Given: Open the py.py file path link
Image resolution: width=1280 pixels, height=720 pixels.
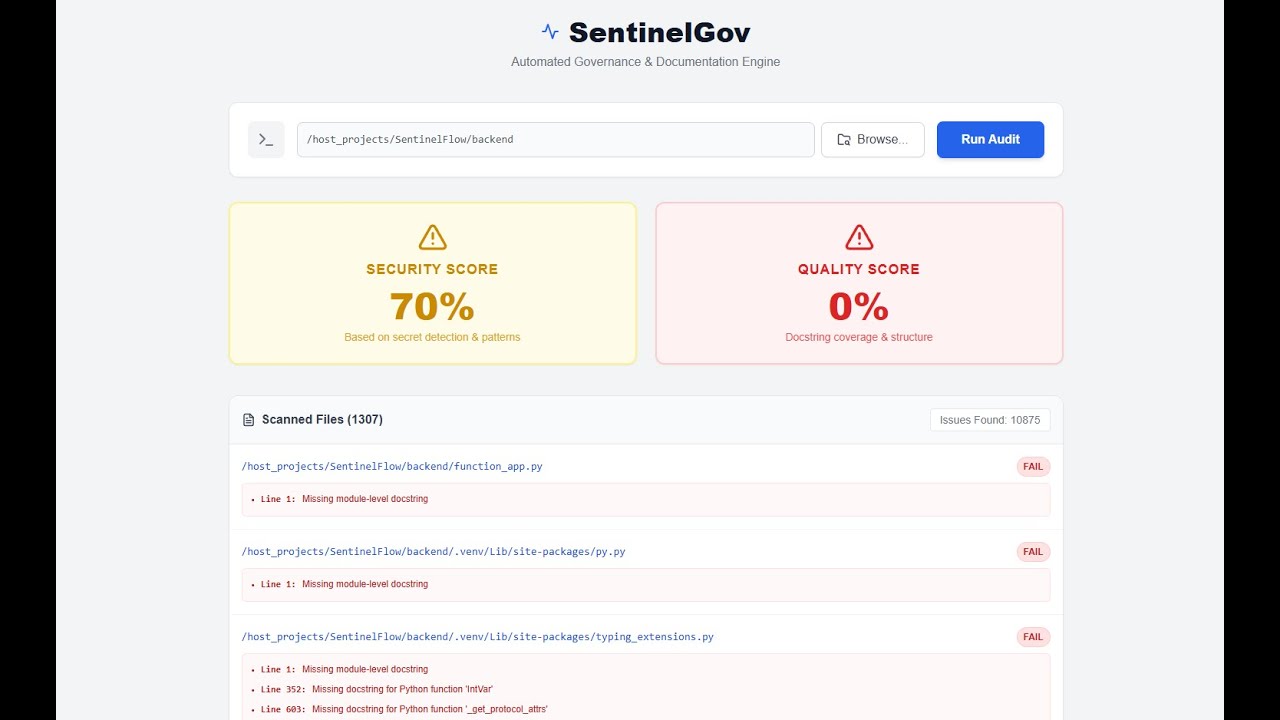Looking at the screenshot, I should [x=433, y=551].
